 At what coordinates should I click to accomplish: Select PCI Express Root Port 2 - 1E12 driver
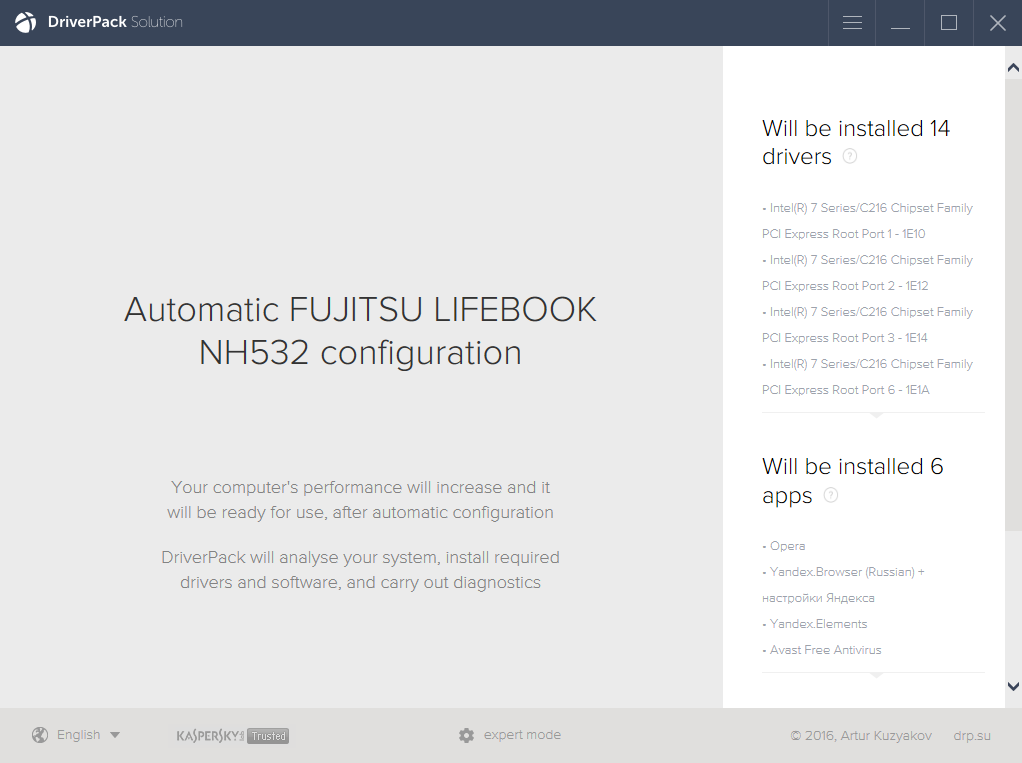click(868, 273)
